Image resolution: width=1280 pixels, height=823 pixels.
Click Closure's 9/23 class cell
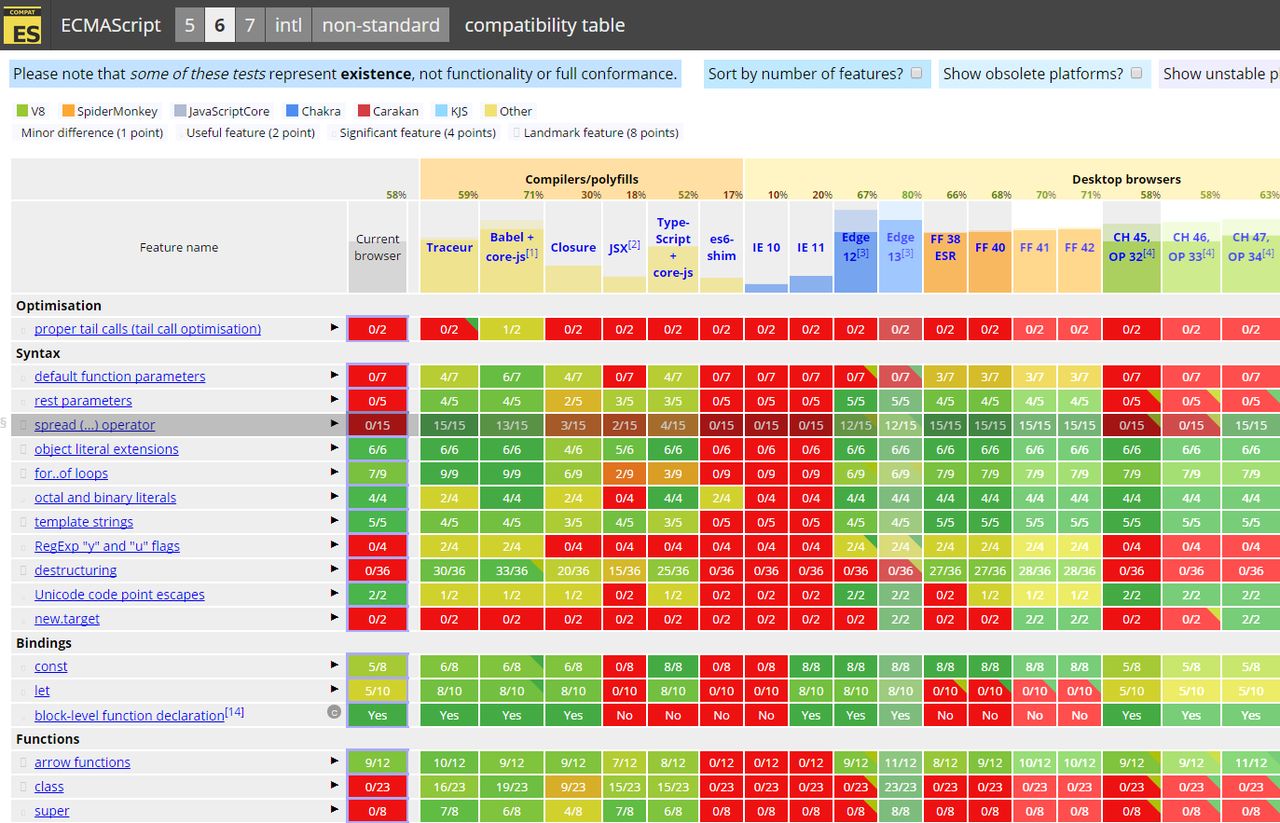click(x=573, y=787)
